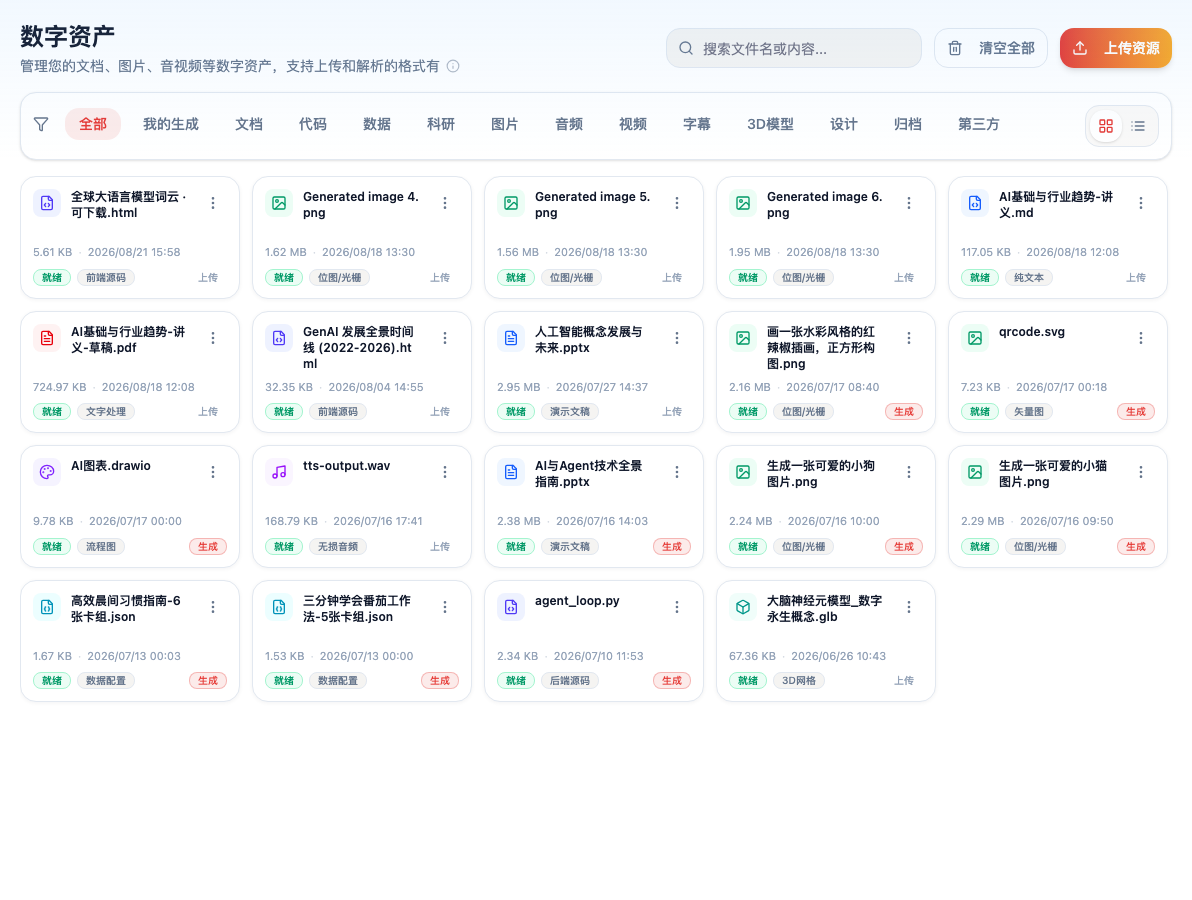
Task: Click 后端源码 tag on agent_loop.py card
Action: (x=569, y=680)
